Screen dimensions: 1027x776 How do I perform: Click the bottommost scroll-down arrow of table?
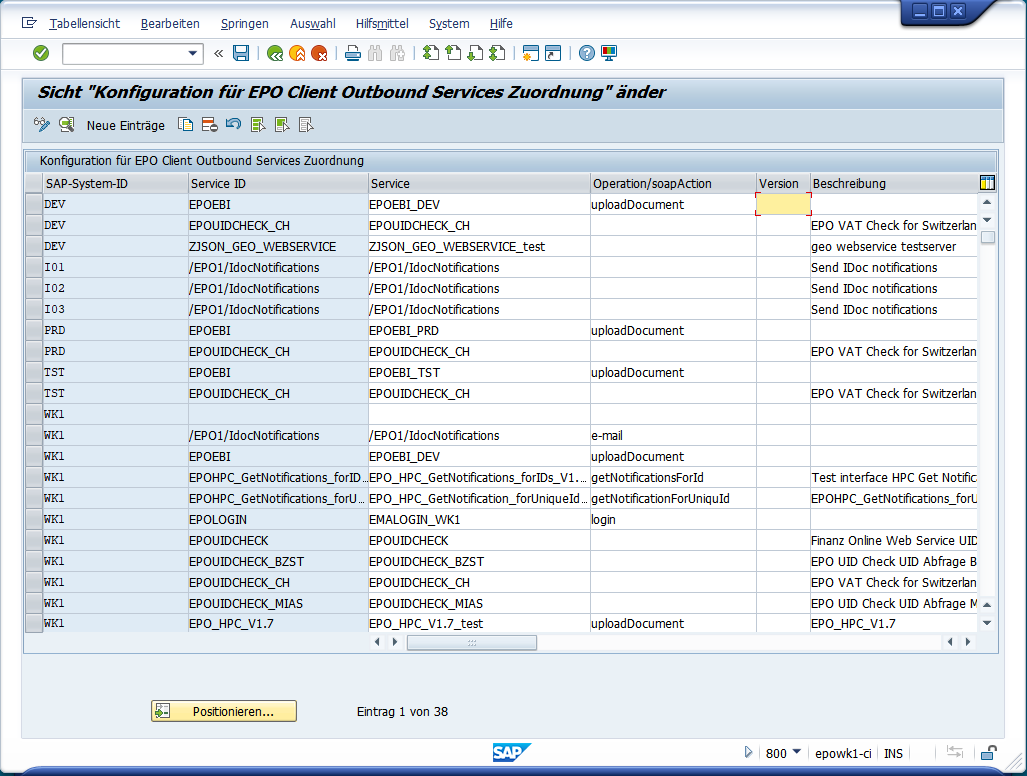tap(987, 623)
